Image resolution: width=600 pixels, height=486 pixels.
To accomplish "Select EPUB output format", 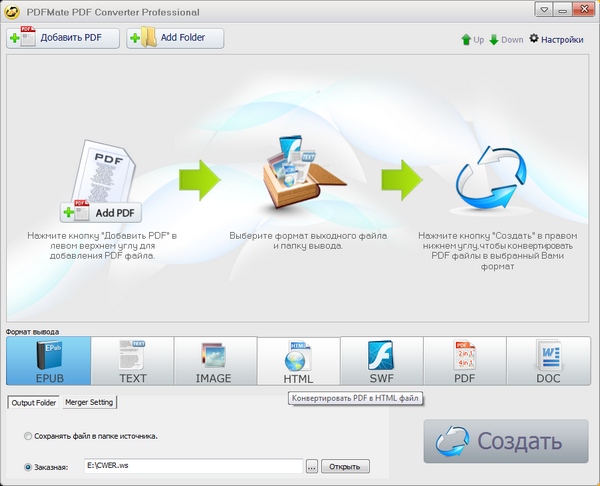I will (x=49, y=361).
